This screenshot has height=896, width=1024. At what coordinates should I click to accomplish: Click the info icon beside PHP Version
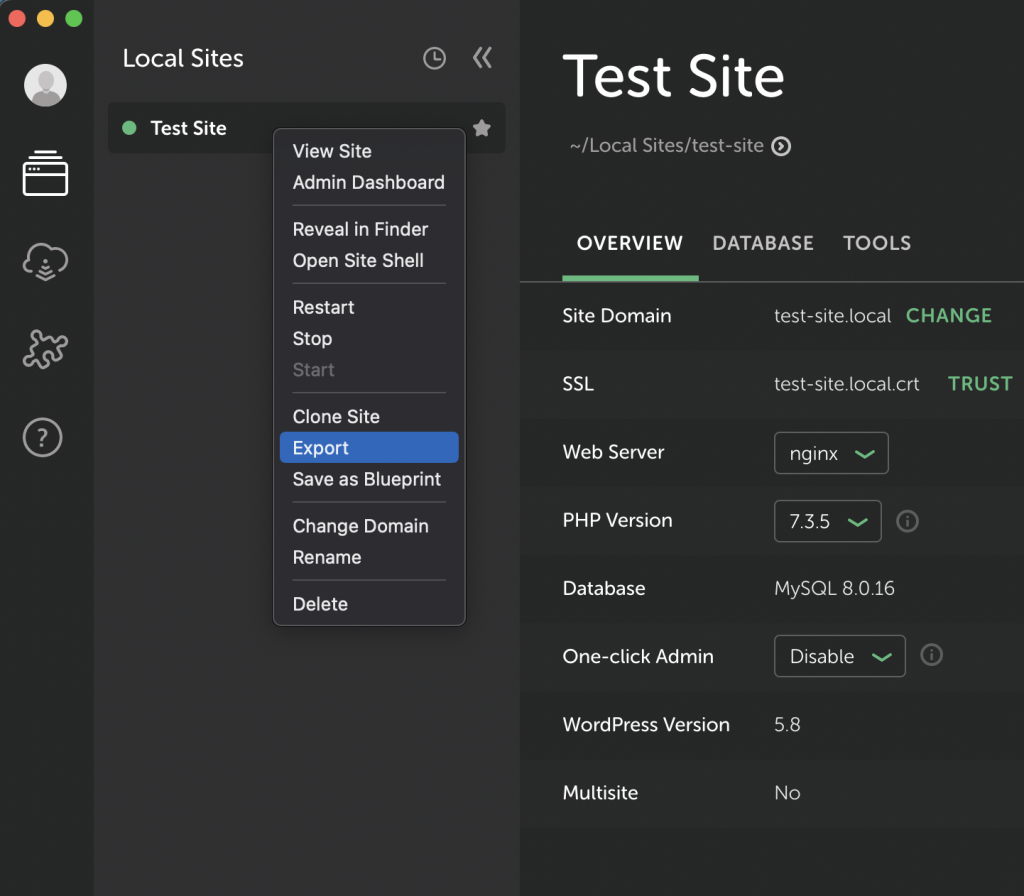[x=907, y=521]
